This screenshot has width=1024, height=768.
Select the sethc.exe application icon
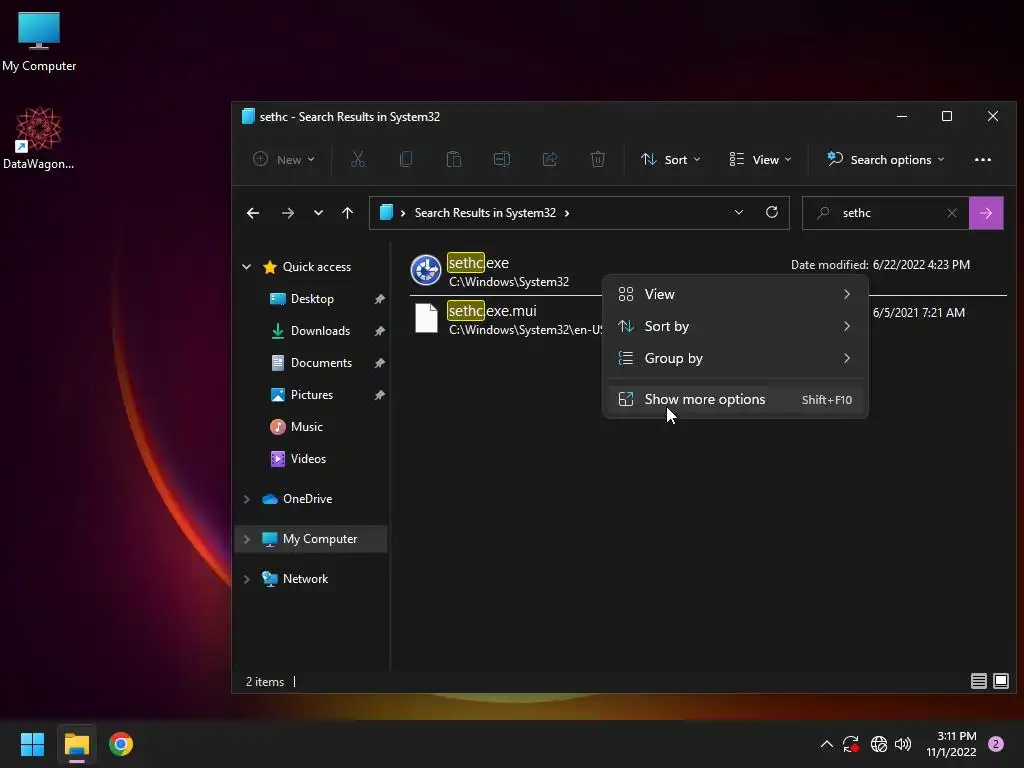[x=426, y=270]
